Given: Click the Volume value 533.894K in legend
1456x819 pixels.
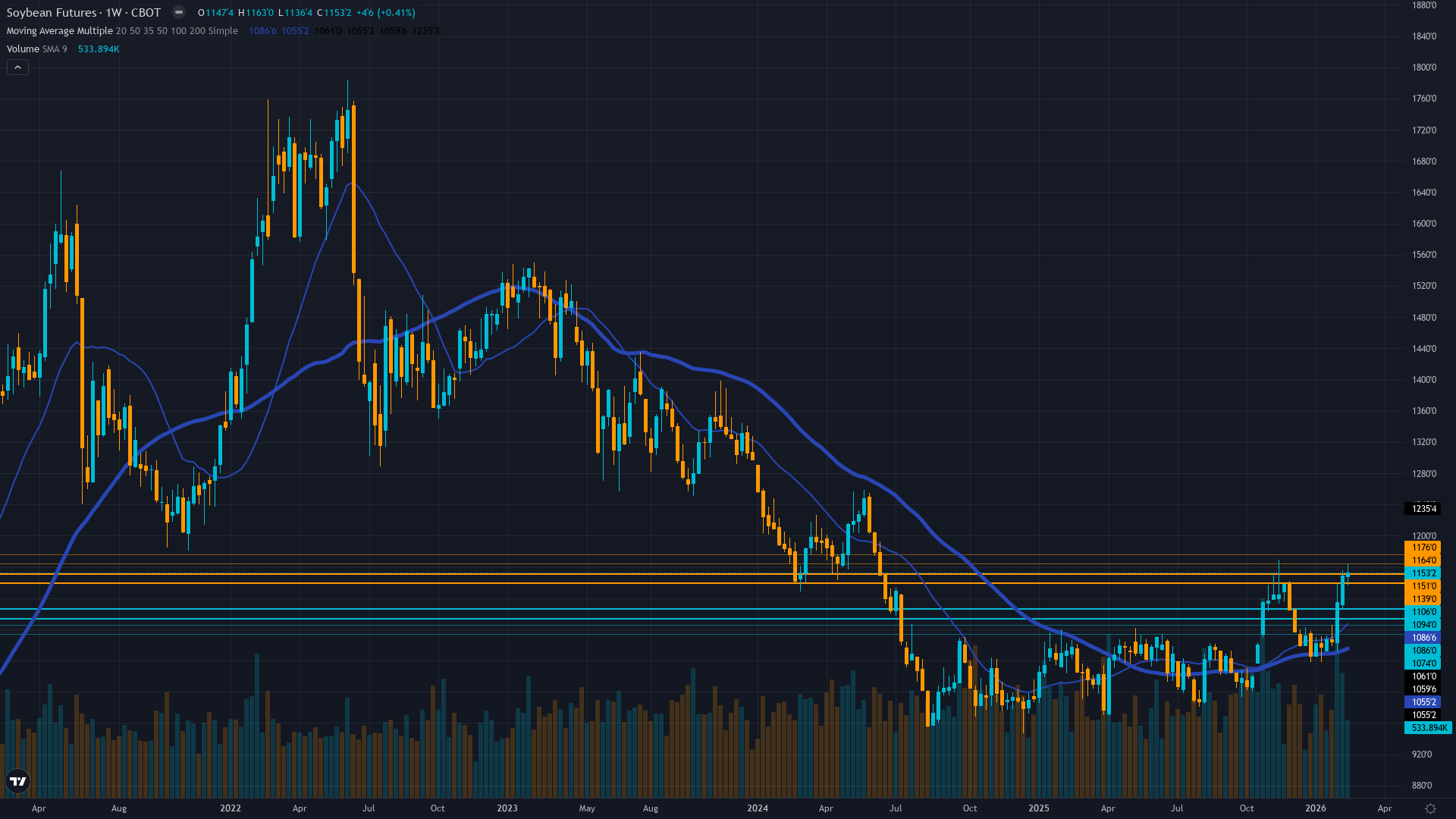Looking at the screenshot, I should click(99, 49).
